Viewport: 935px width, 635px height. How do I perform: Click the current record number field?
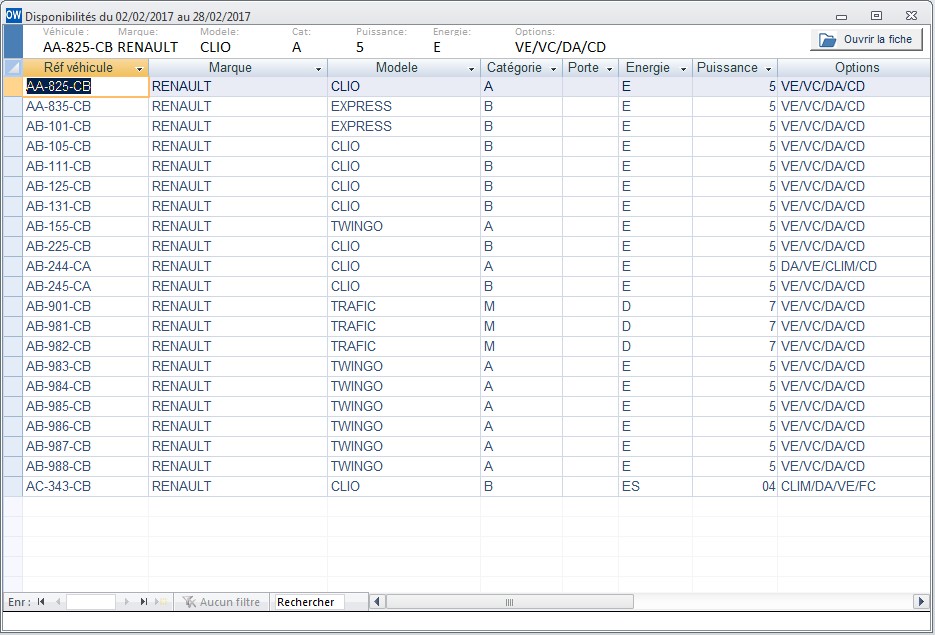click(x=91, y=602)
